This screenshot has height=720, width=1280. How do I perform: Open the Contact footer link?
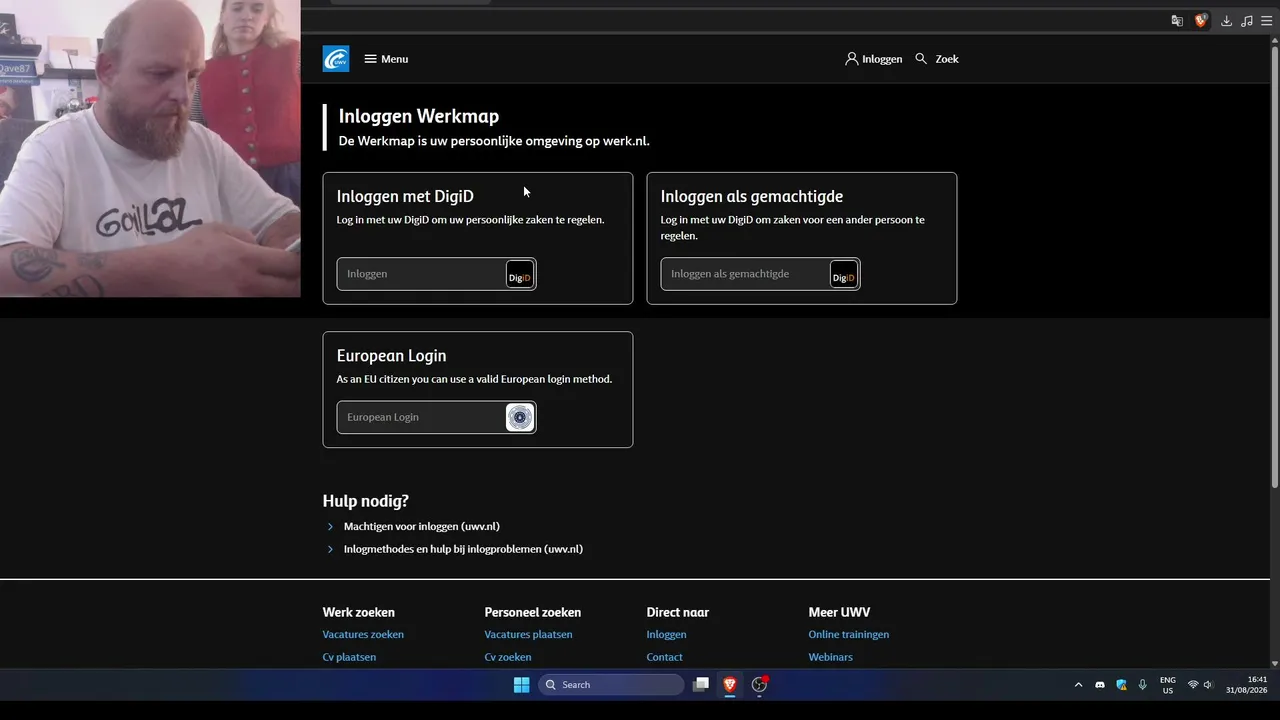click(x=665, y=657)
